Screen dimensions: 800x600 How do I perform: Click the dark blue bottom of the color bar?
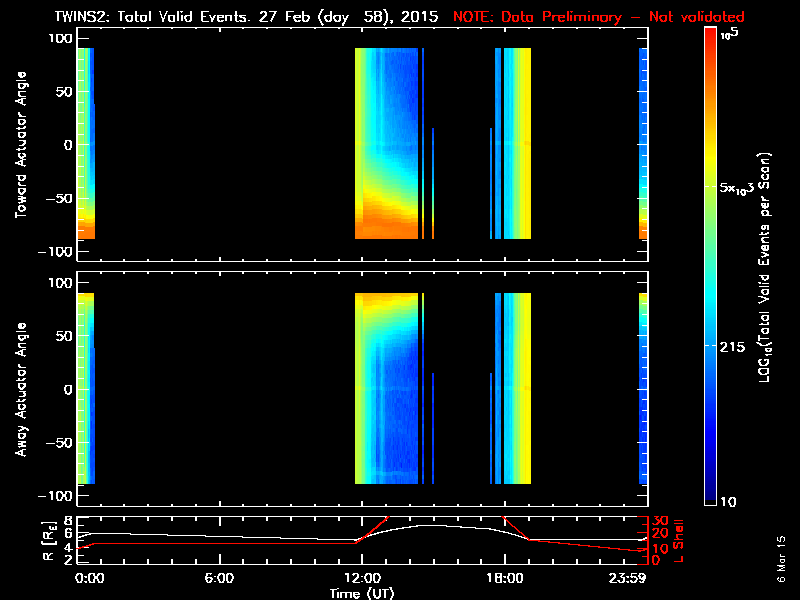(x=710, y=495)
